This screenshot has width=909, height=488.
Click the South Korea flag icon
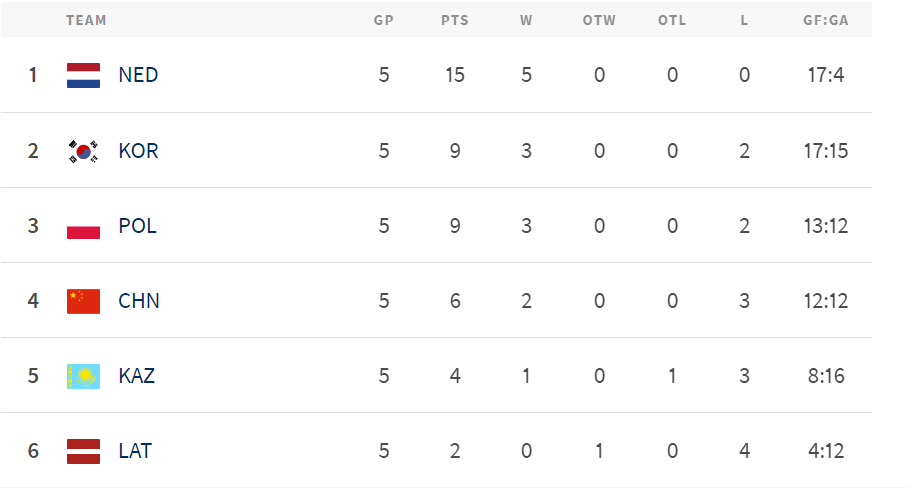83,151
